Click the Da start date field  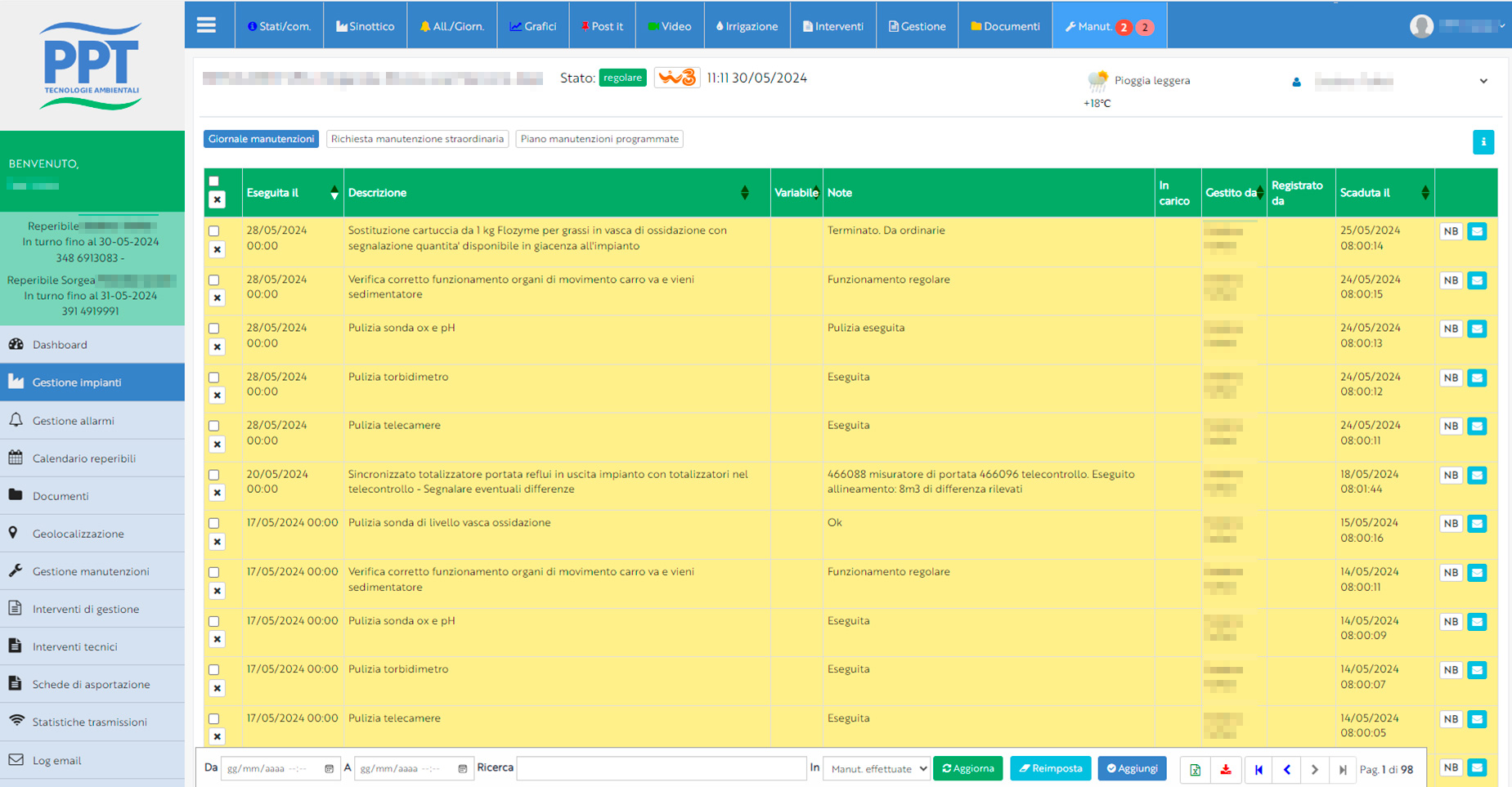[280, 768]
